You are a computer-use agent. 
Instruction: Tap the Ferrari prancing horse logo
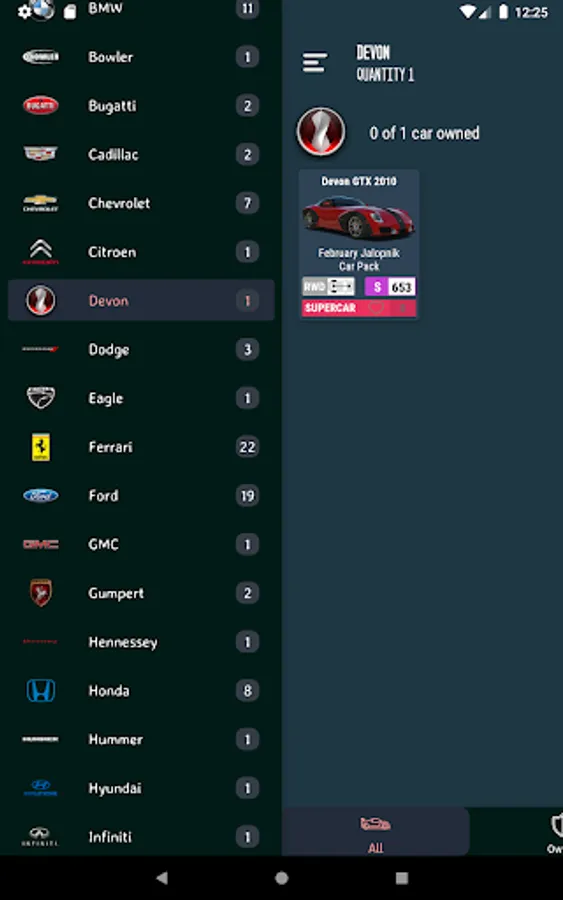(41, 447)
